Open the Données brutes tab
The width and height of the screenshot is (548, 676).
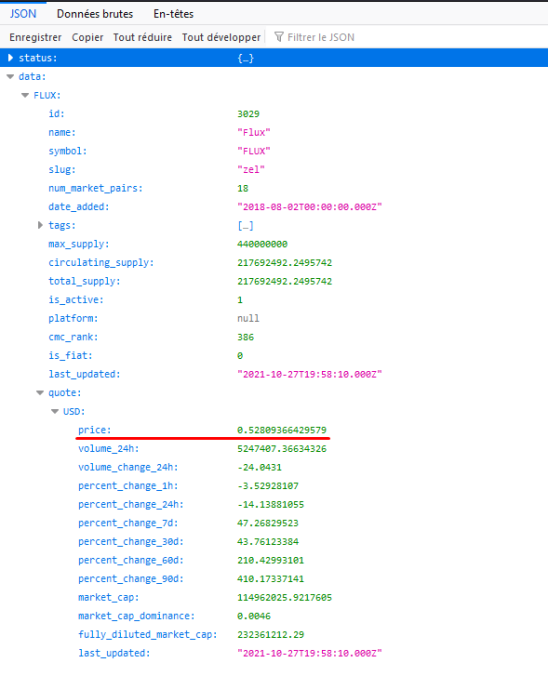[95, 14]
